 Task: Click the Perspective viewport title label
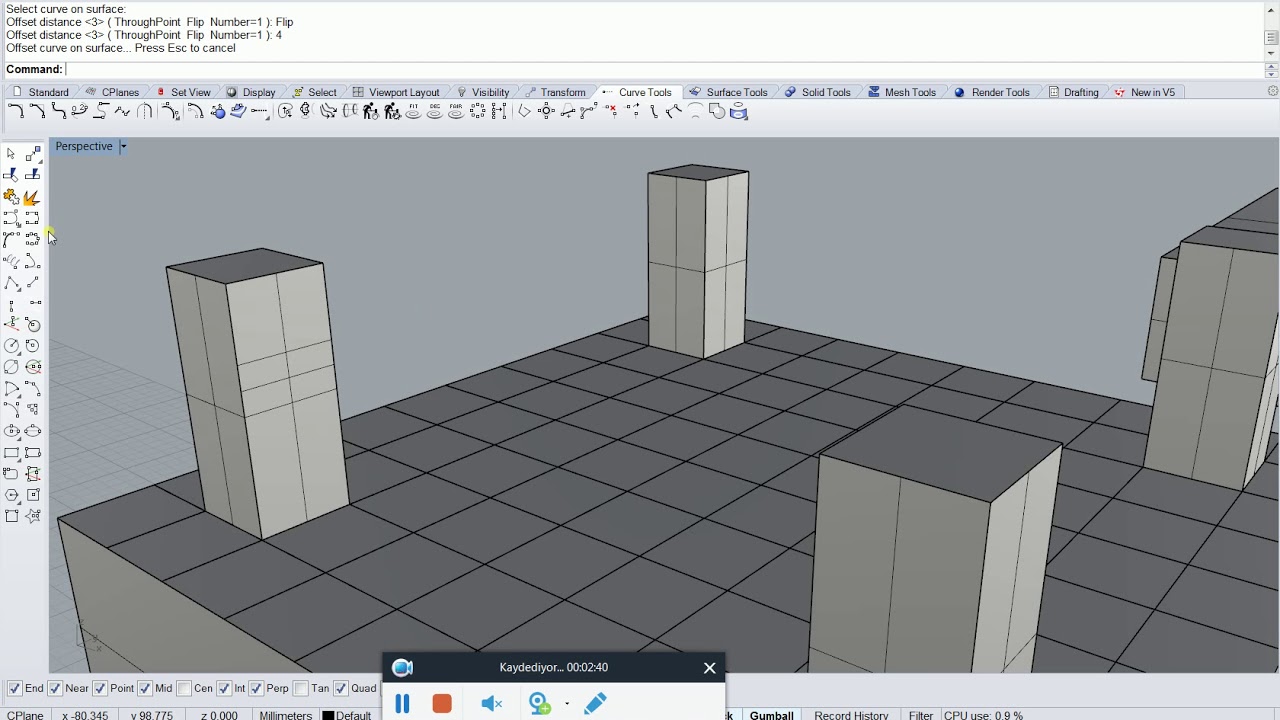(84, 146)
